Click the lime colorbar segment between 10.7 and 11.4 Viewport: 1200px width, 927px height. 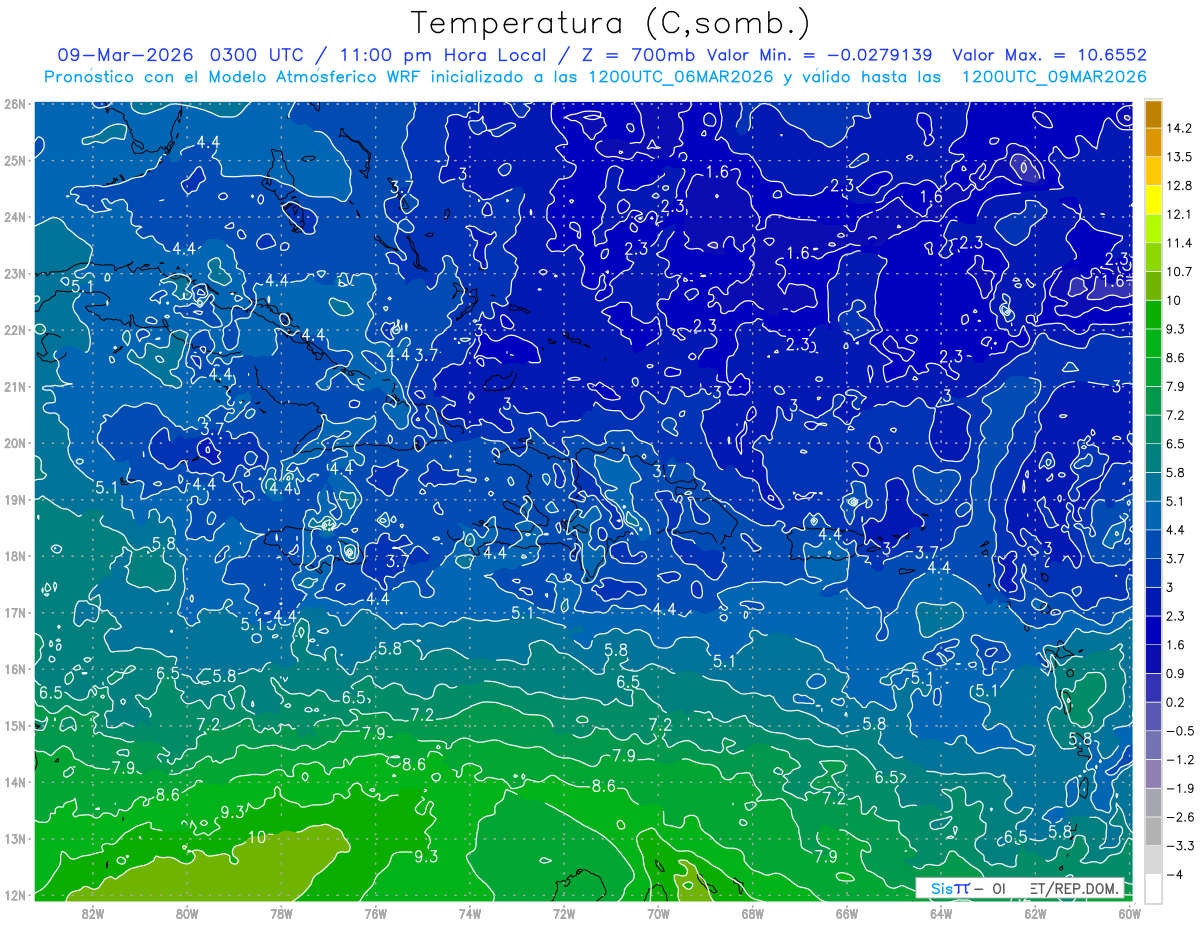1153,257
